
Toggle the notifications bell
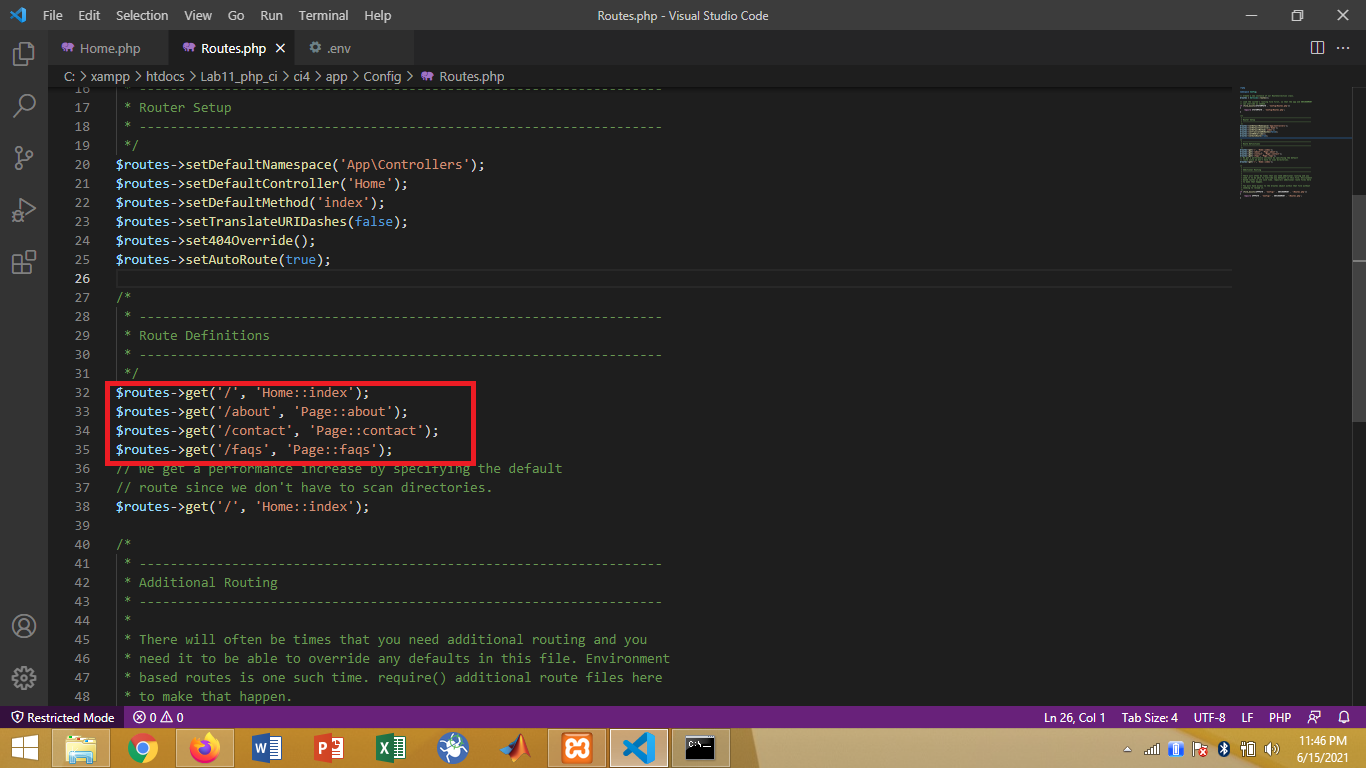(x=1344, y=717)
